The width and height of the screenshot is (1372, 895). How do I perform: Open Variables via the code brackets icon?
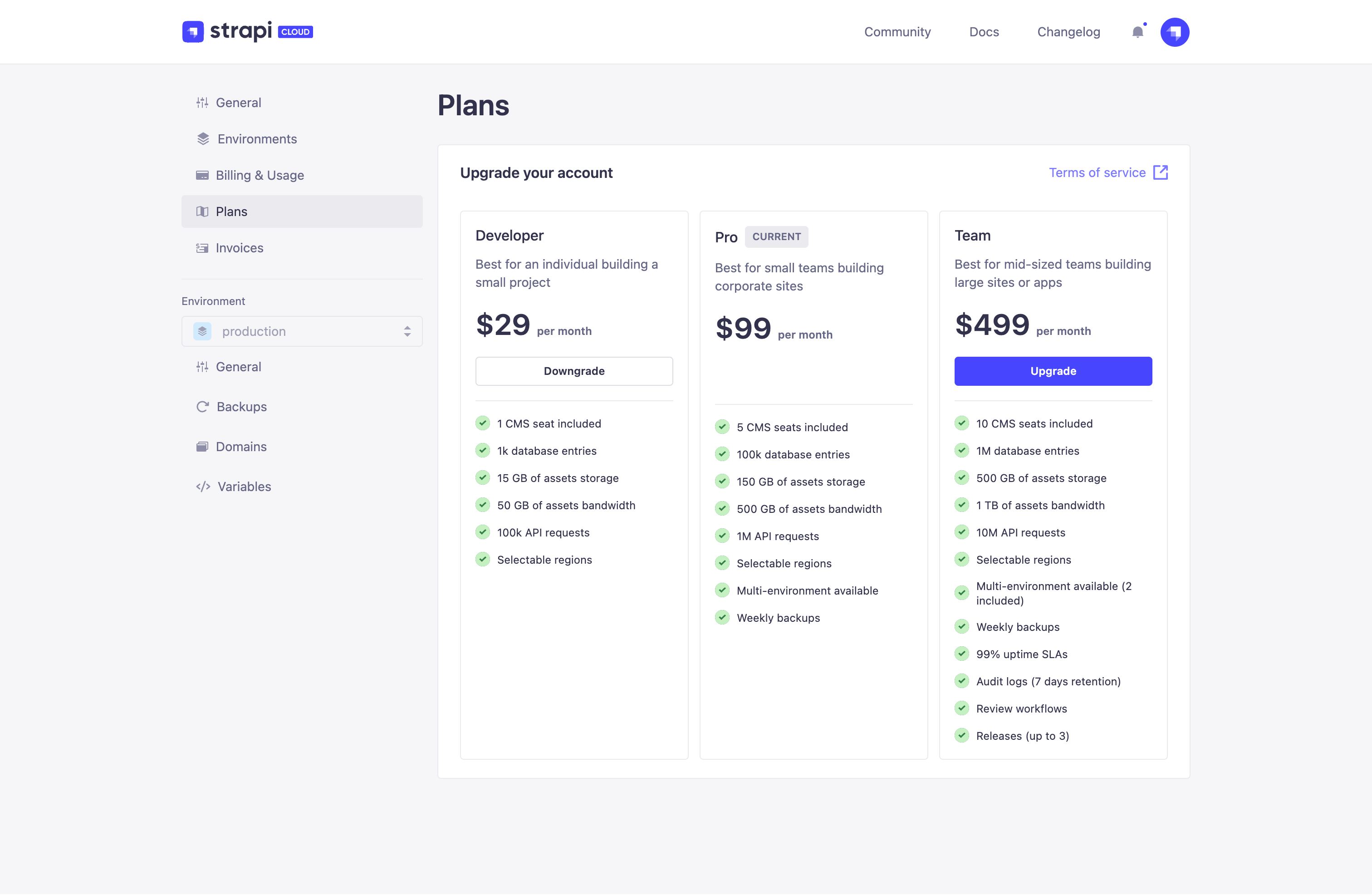pyautogui.click(x=202, y=486)
